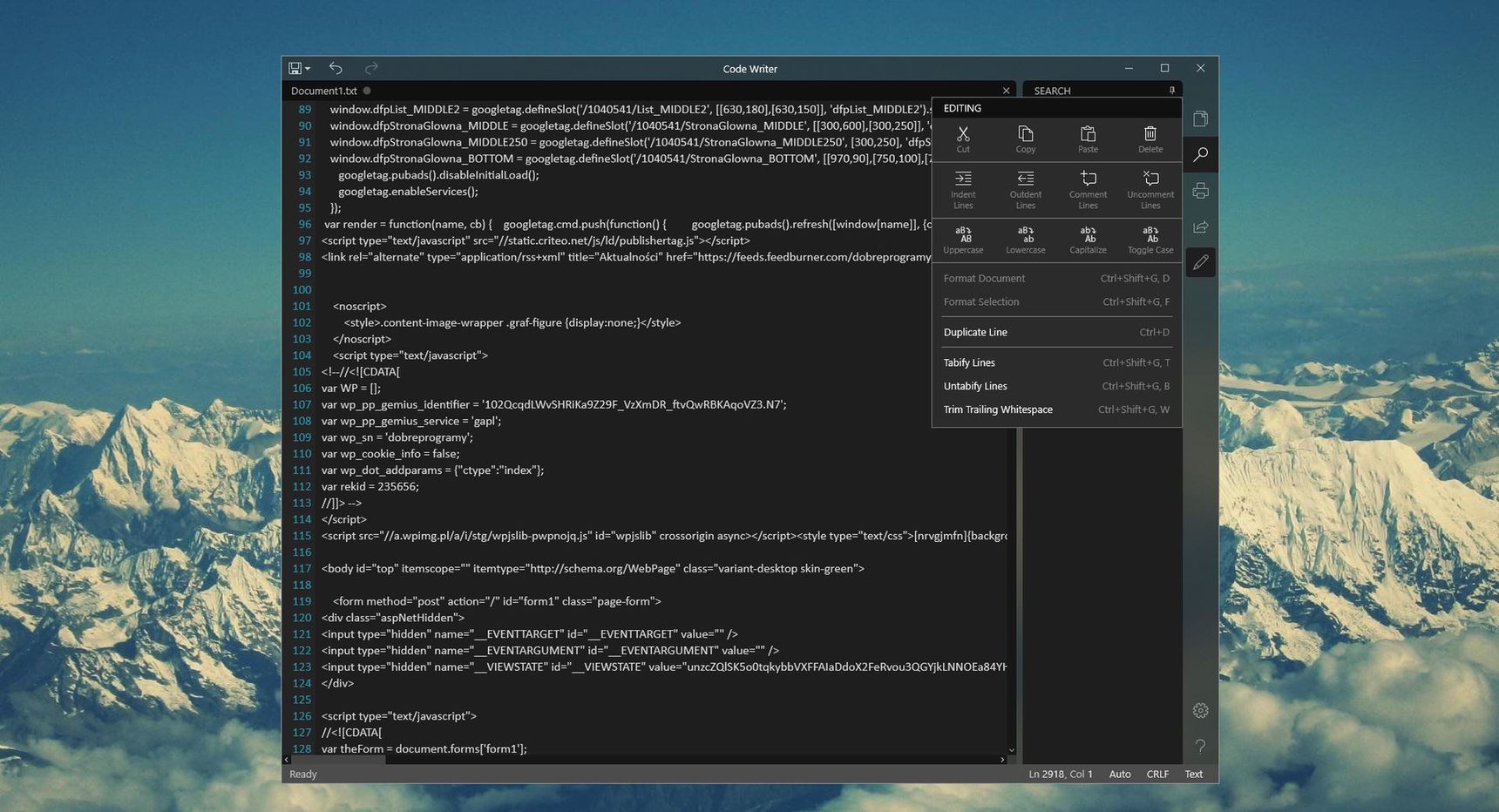Image resolution: width=1499 pixels, height=812 pixels.
Task: Click 'googletag.enableServices();' line
Action: click(408, 192)
